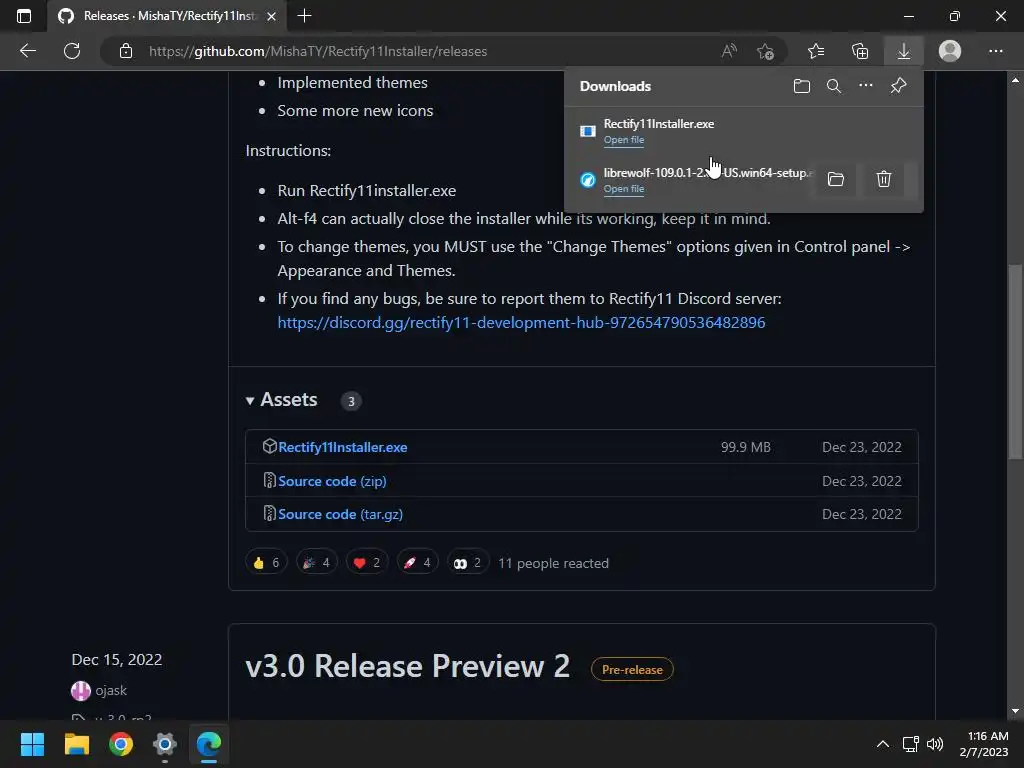Download Rectify11Installer.exe asset

click(x=342, y=447)
